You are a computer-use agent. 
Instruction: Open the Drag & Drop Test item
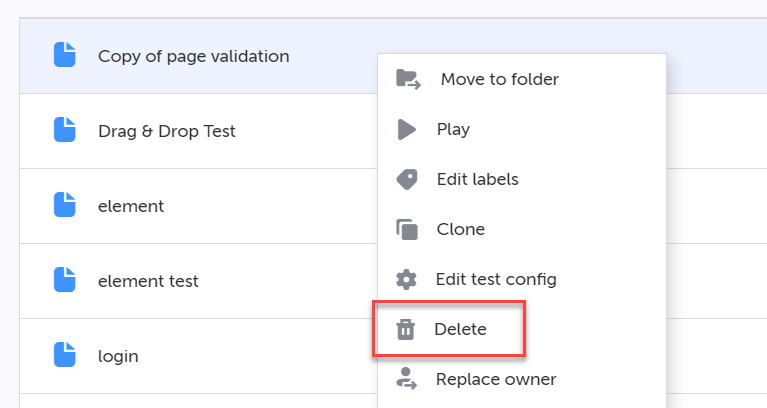167,131
